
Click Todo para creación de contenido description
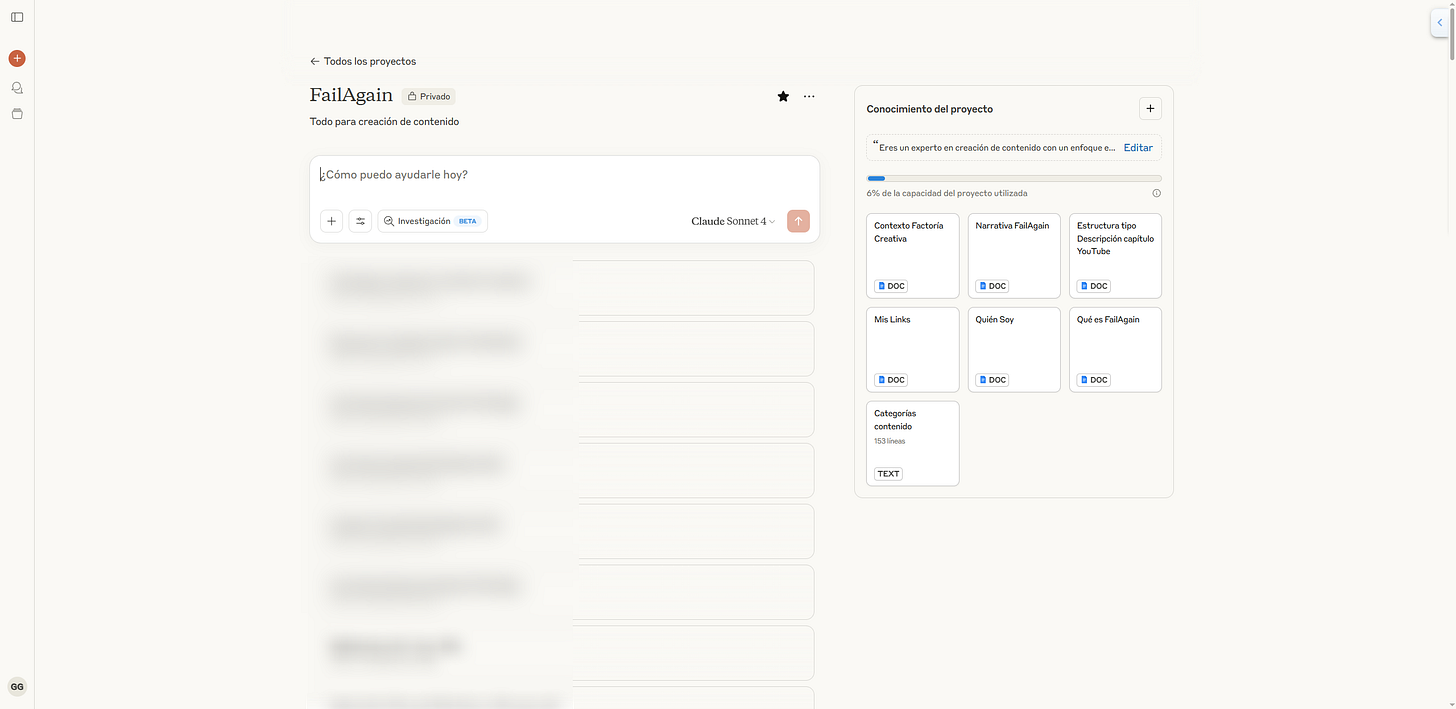pyautogui.click(x=384, y=122)
